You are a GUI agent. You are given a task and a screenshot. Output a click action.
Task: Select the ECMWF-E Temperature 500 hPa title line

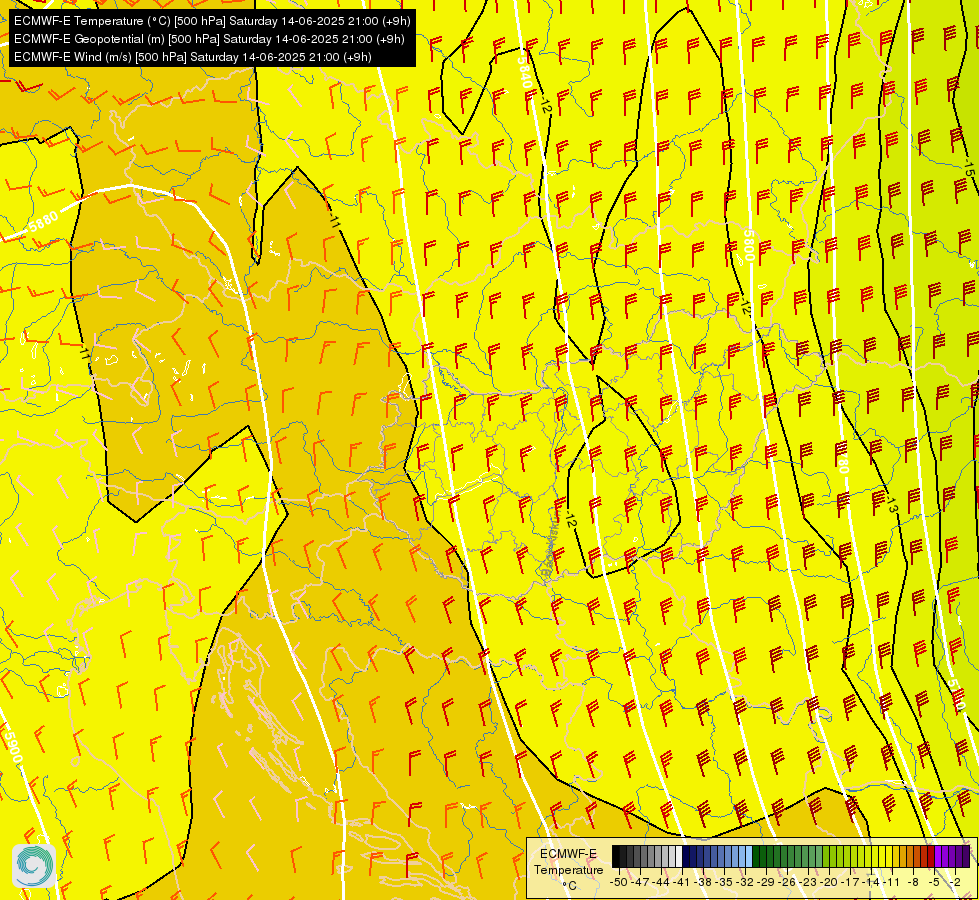coord(212,21)
